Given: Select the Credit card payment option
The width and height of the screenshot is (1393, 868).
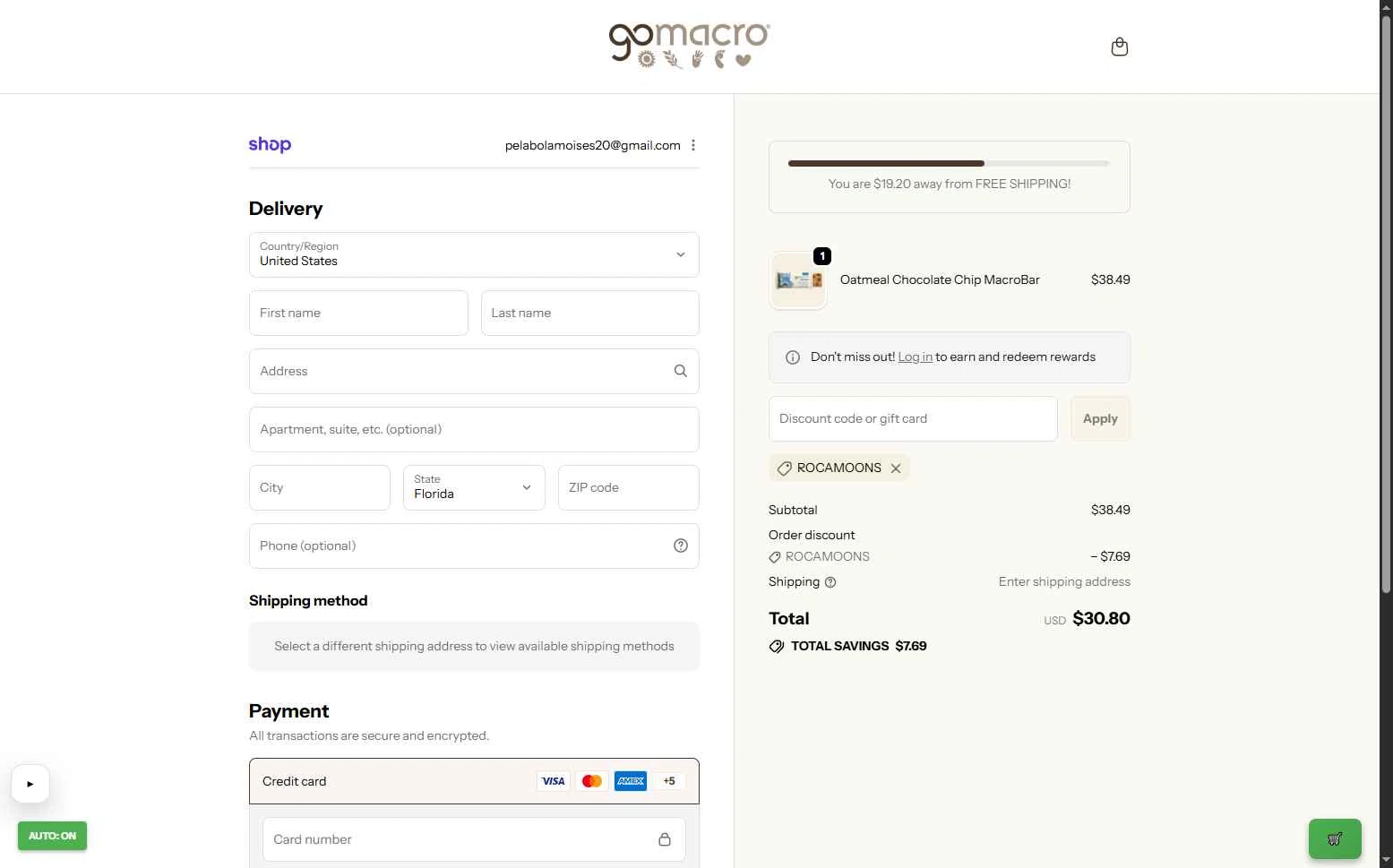Looking at the screenshot, I should click(x=474, y=781).
